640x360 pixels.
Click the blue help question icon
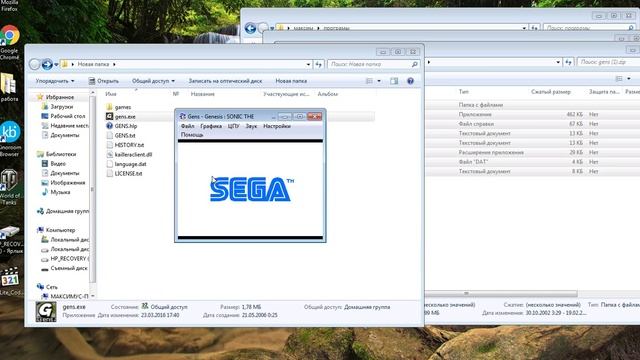click(x=410, y=81)
